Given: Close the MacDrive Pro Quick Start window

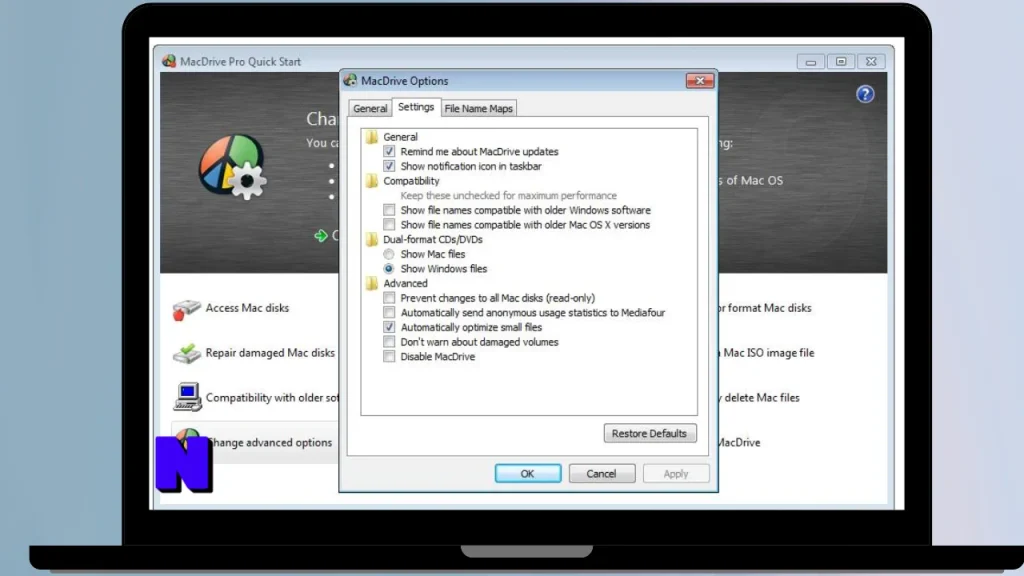Looking at the screenshot, I should [871, 61].
